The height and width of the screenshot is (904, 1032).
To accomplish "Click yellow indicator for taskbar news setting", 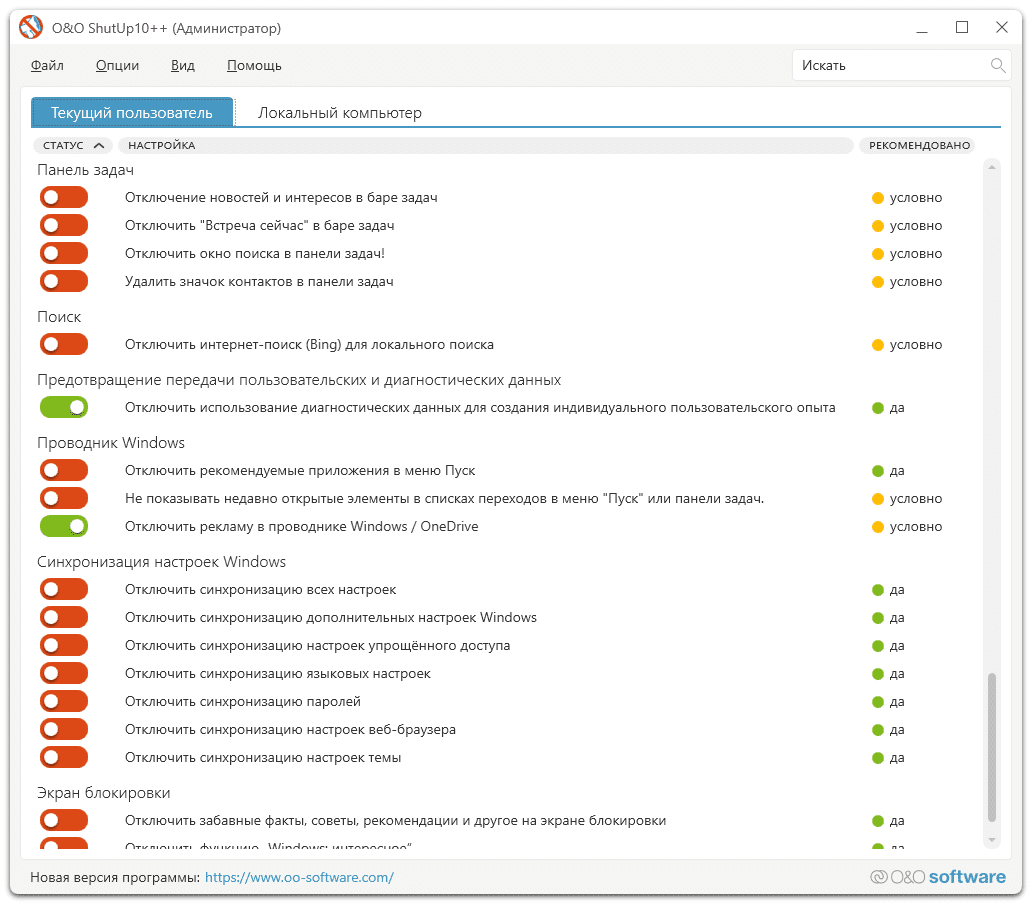I will pyautogui.click(x=878, y=198).
